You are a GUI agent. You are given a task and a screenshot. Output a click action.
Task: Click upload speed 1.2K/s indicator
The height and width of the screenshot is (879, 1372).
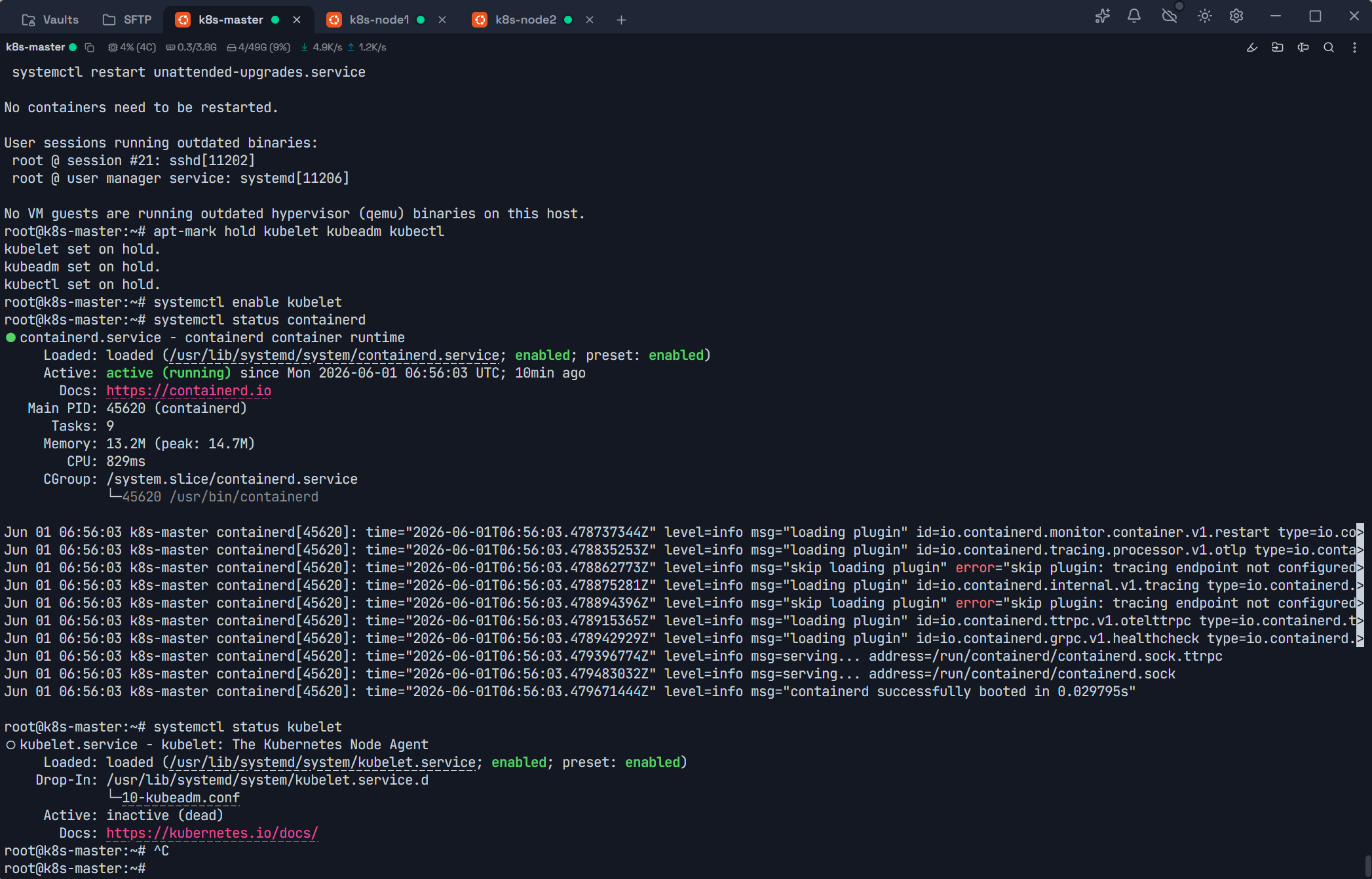pos(367,47)
